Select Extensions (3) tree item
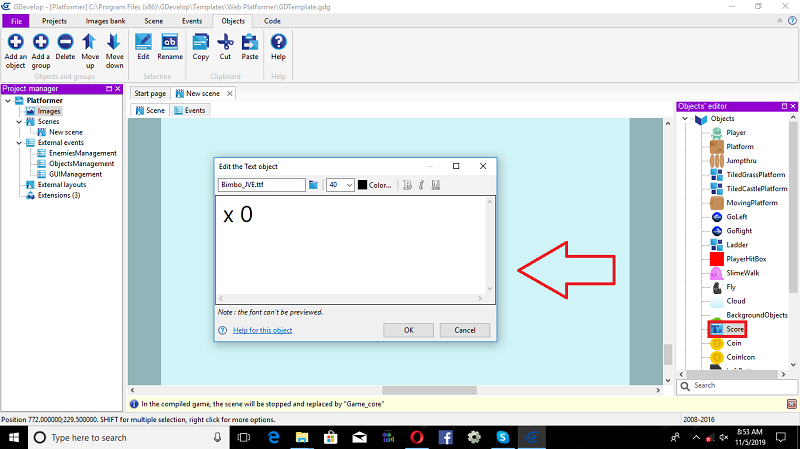800x449 pixels. click(x=59, y=195)
